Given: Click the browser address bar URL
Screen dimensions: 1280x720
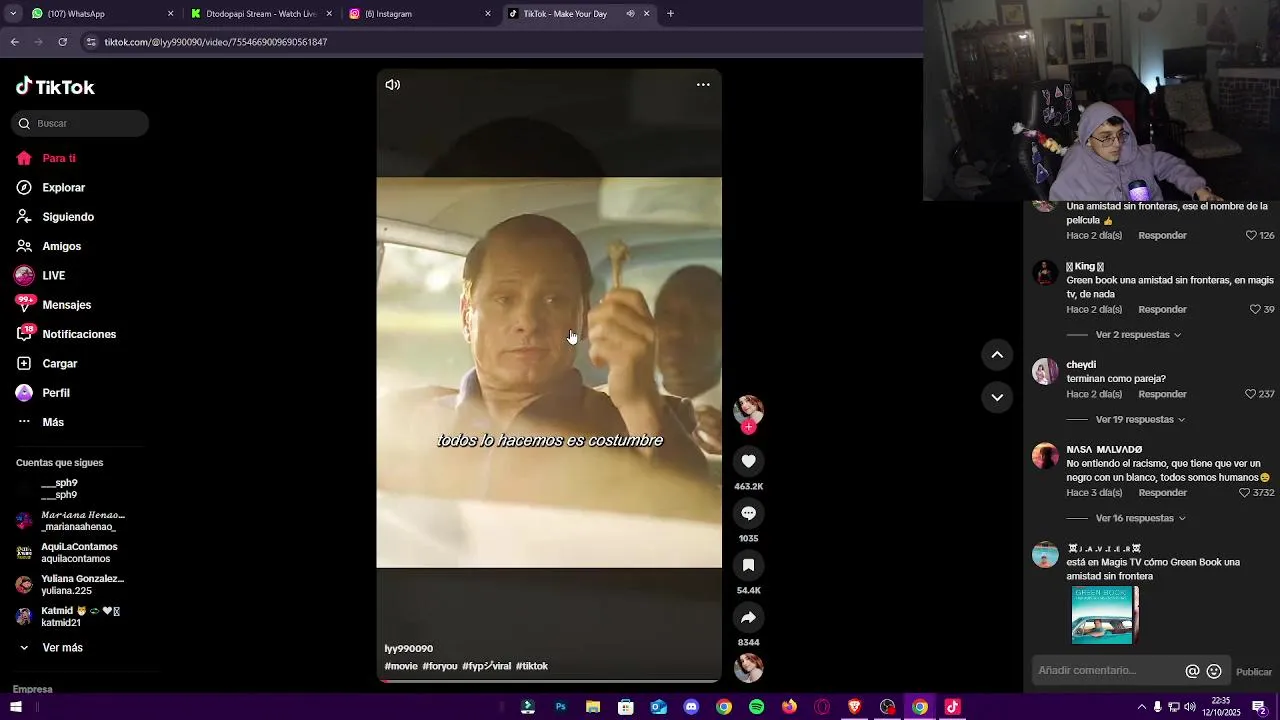Looking at the screenshot, I should pos(216,42).
